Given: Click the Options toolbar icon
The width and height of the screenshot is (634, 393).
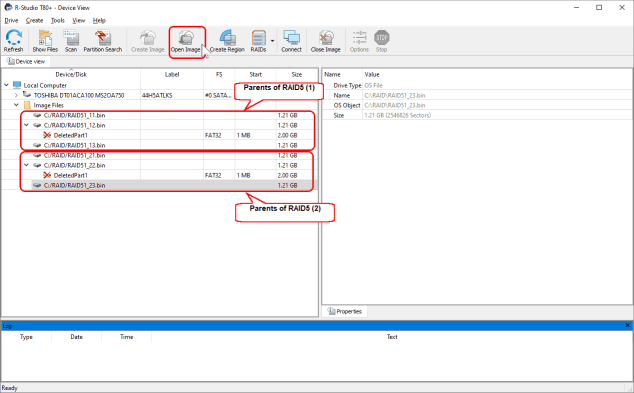Looking at the screenshot, I should 359,41.
